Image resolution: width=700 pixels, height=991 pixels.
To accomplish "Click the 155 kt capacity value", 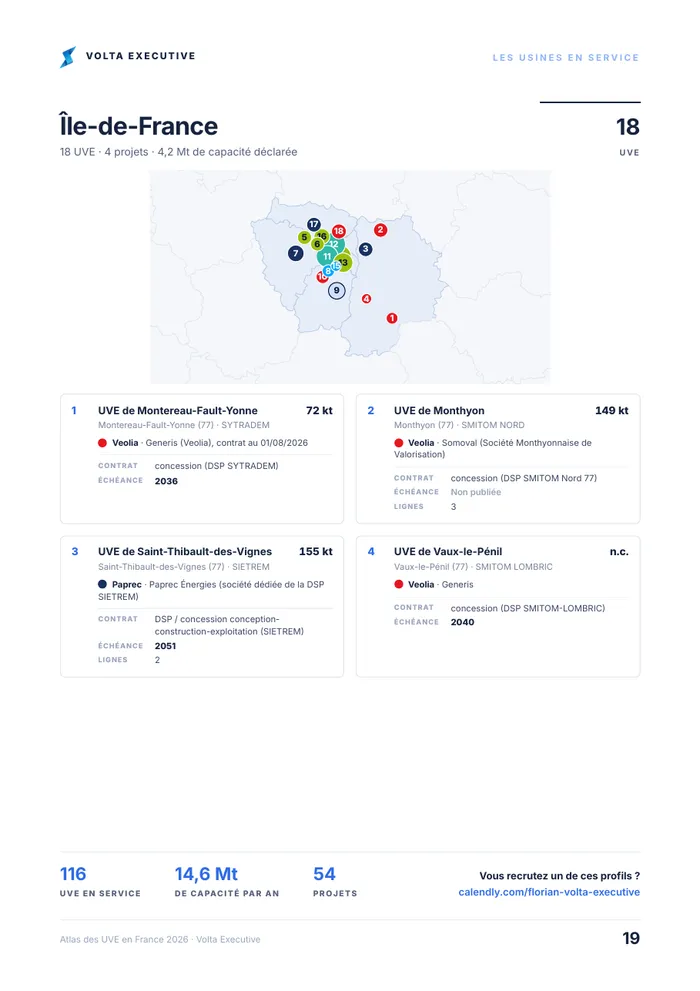I will tap(316, 552).
